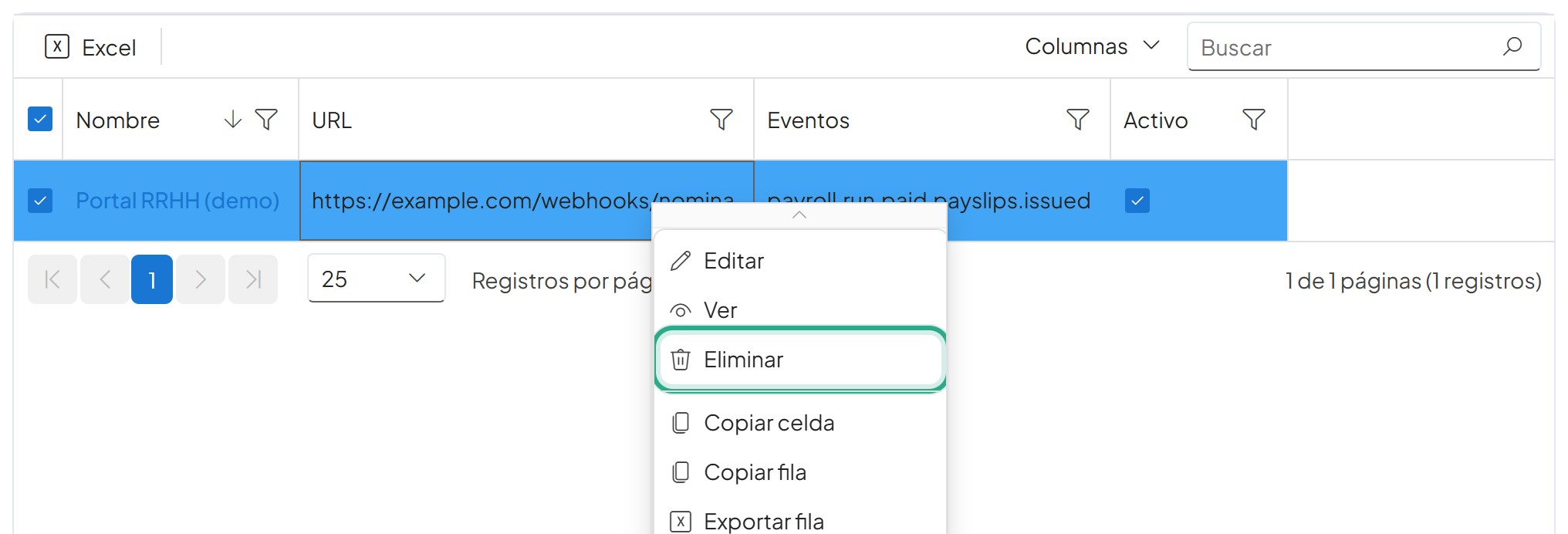Click the '1 de 1 páginas (1 registros)' text
The width and height of the screenshot is (1568, 534).
pos(1413,281)
